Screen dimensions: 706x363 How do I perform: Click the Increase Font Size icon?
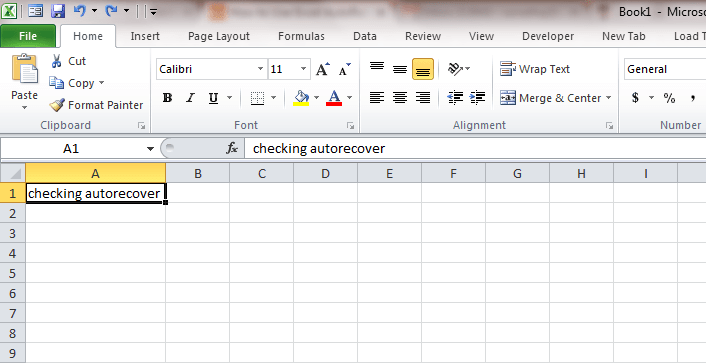[x=322, y=69]
